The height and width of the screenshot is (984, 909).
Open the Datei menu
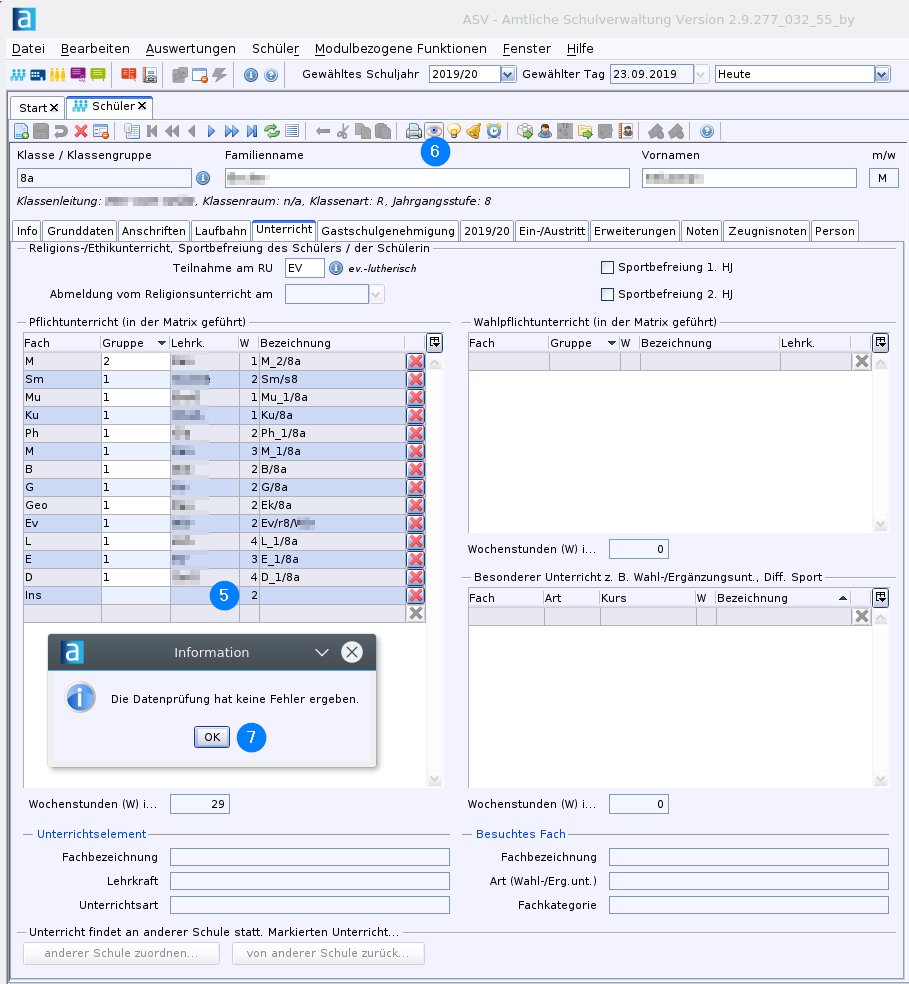click(28, 49)
